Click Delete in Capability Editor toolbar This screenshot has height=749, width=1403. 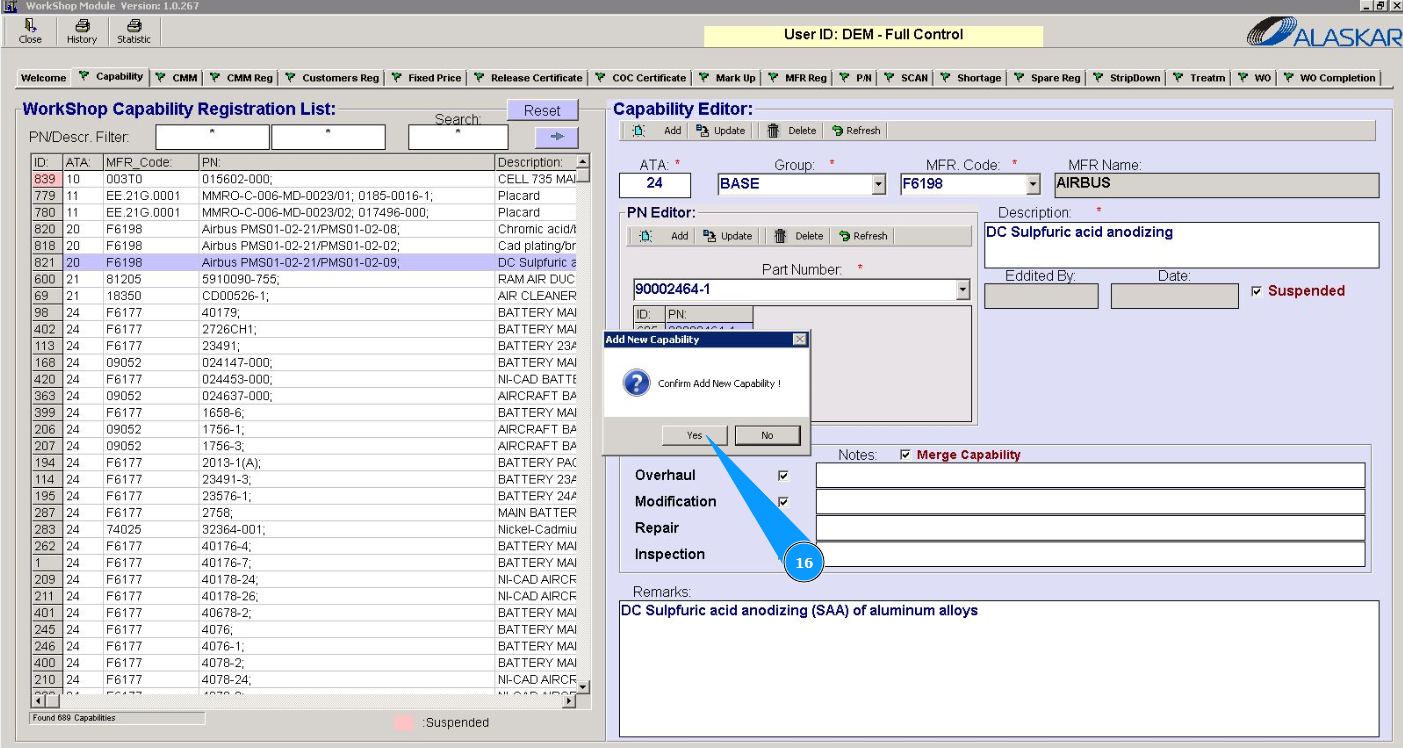click(792, 131)
